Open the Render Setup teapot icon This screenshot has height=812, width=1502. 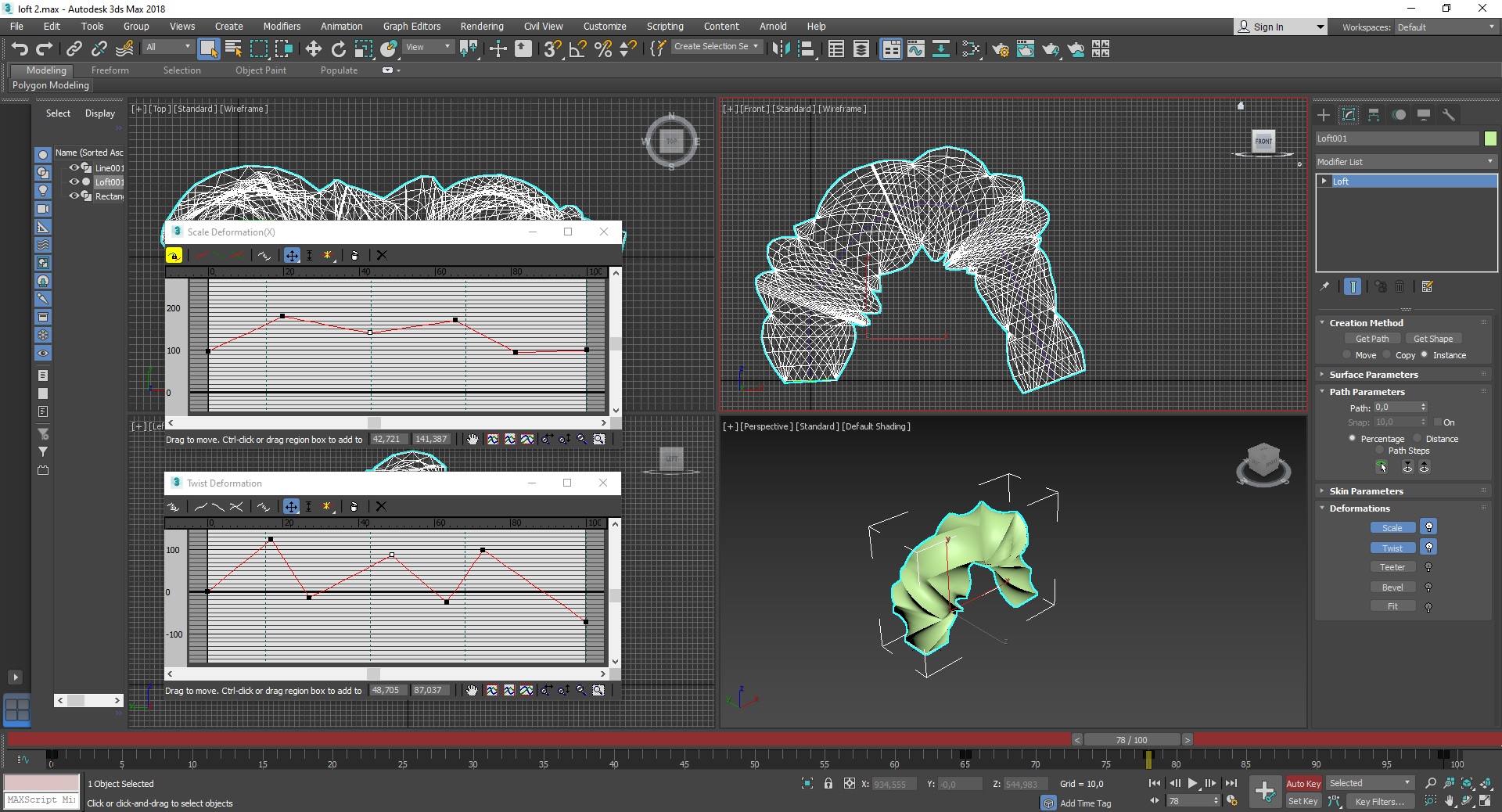coord(1001,49)
